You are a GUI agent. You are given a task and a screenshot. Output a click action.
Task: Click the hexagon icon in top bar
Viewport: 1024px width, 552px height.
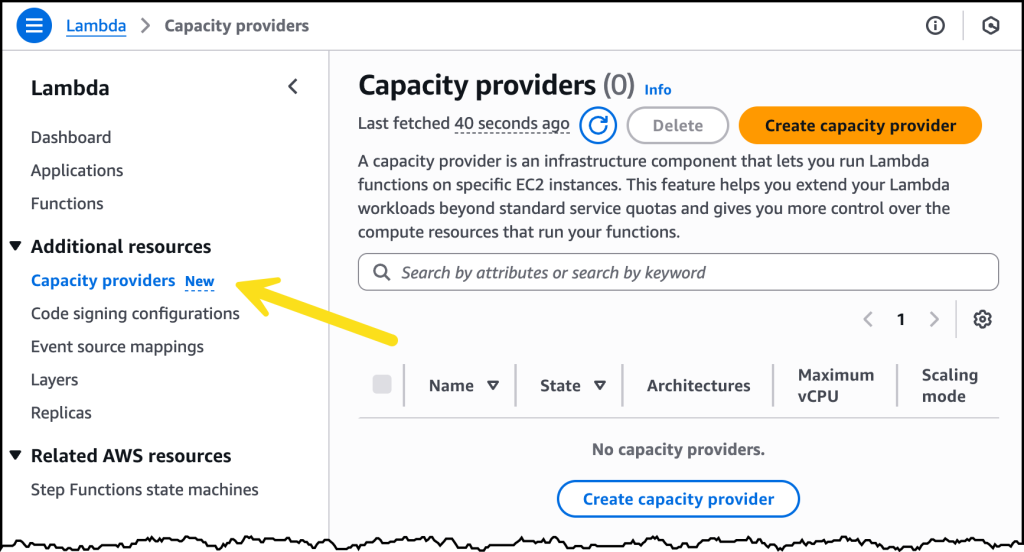[990, 26]
